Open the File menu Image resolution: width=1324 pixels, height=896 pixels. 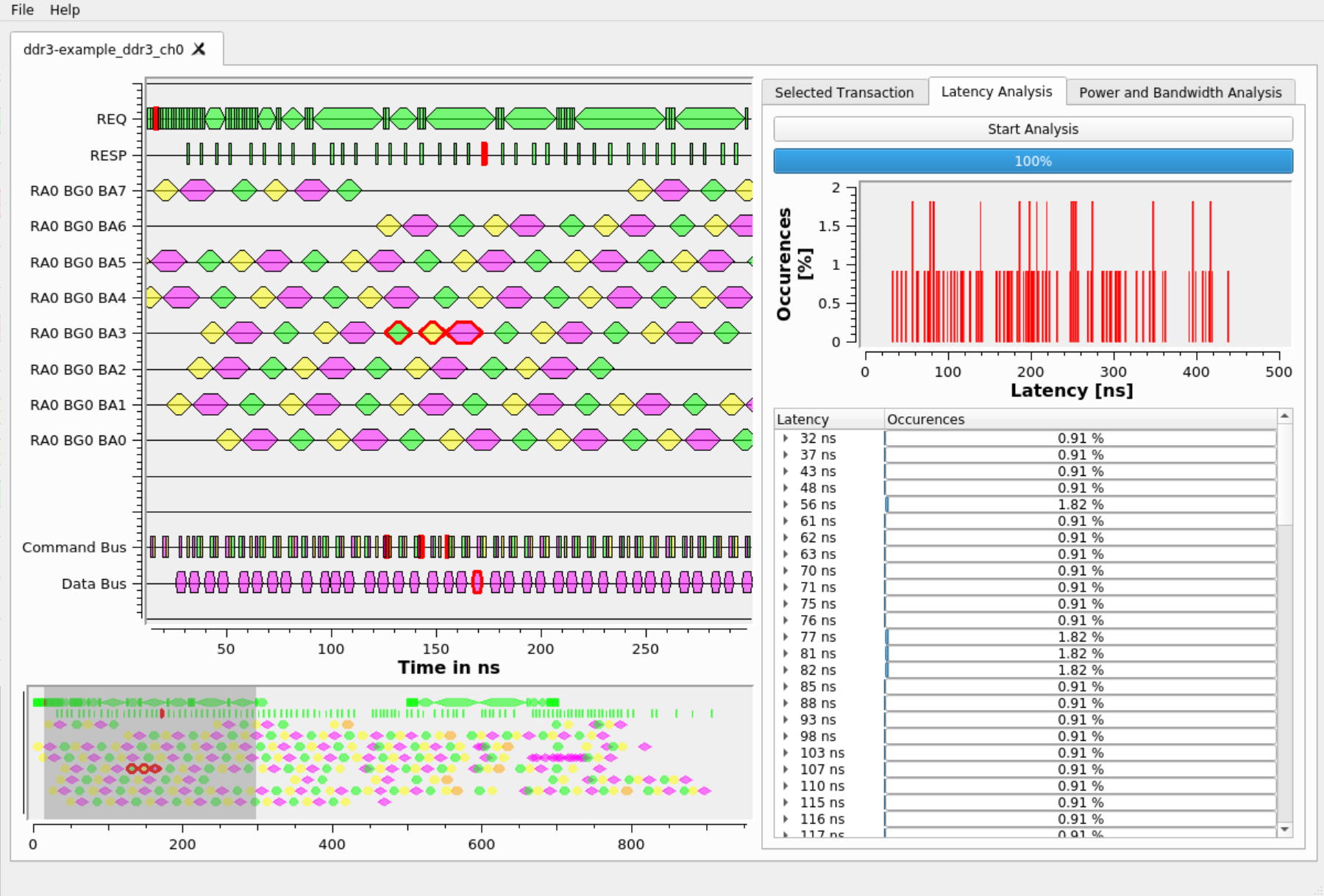coord(22,10)
